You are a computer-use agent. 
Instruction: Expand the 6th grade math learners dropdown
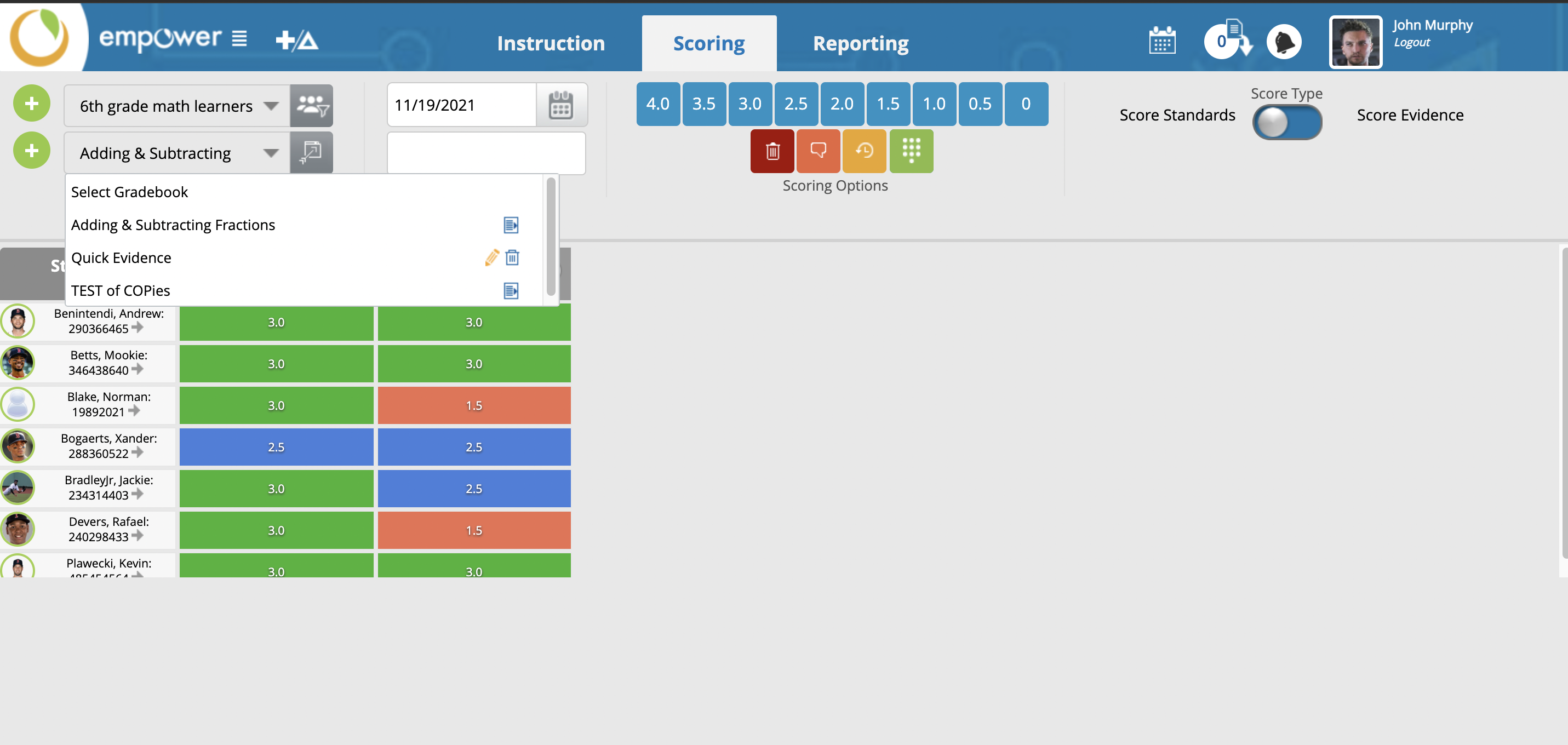click(x=177, y=106)
